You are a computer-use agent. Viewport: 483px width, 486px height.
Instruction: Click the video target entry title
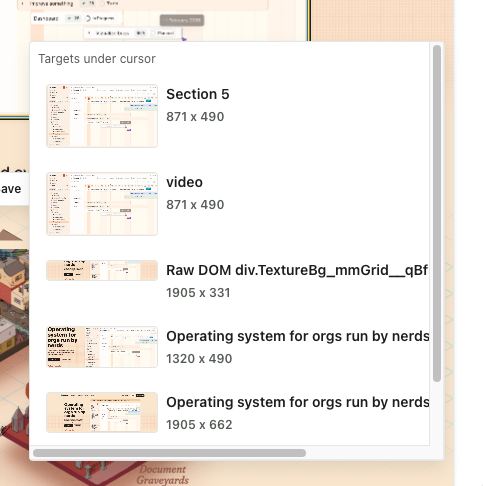184,182
